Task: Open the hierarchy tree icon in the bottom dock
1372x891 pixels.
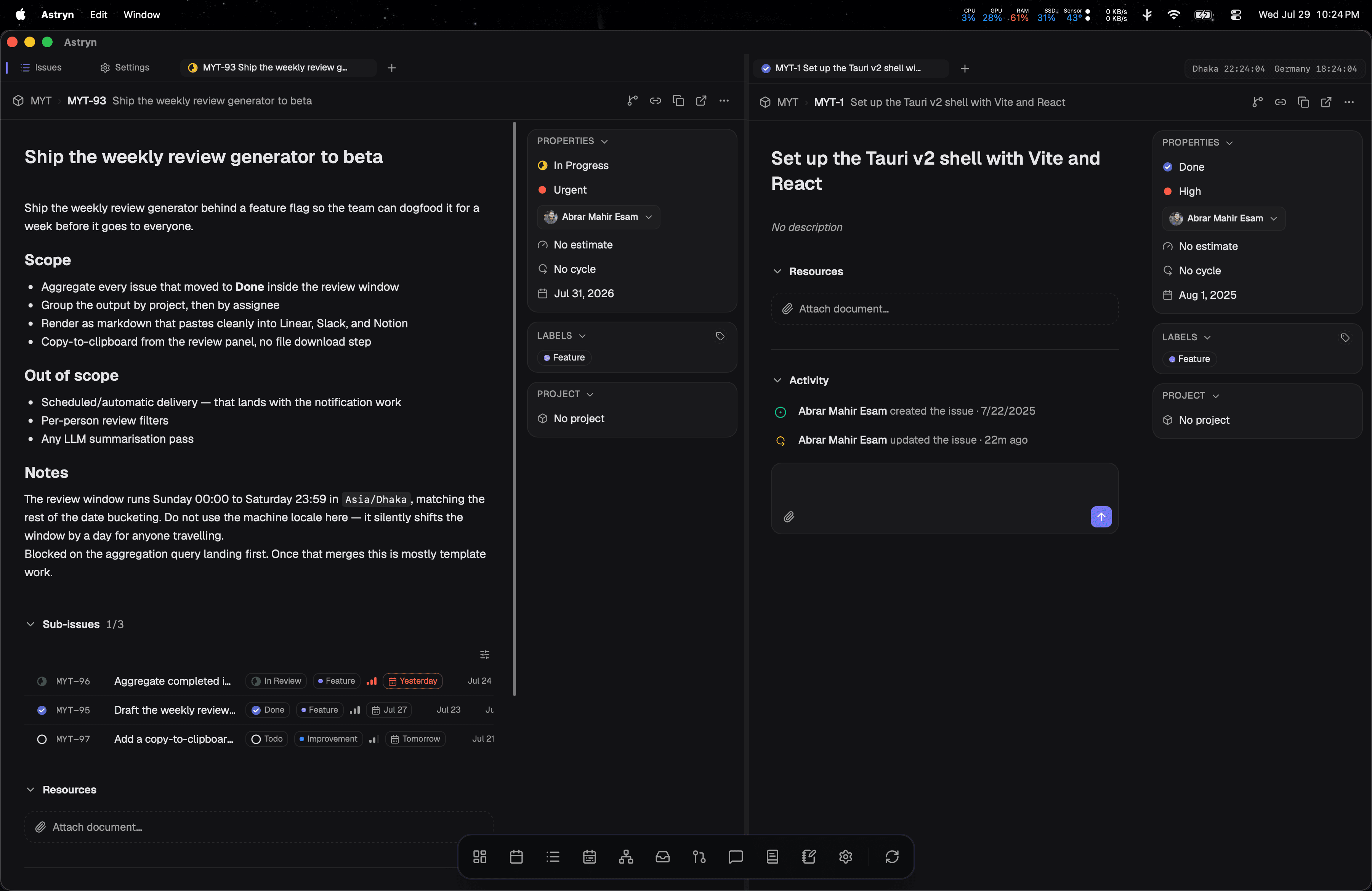Action: point(626,856)
